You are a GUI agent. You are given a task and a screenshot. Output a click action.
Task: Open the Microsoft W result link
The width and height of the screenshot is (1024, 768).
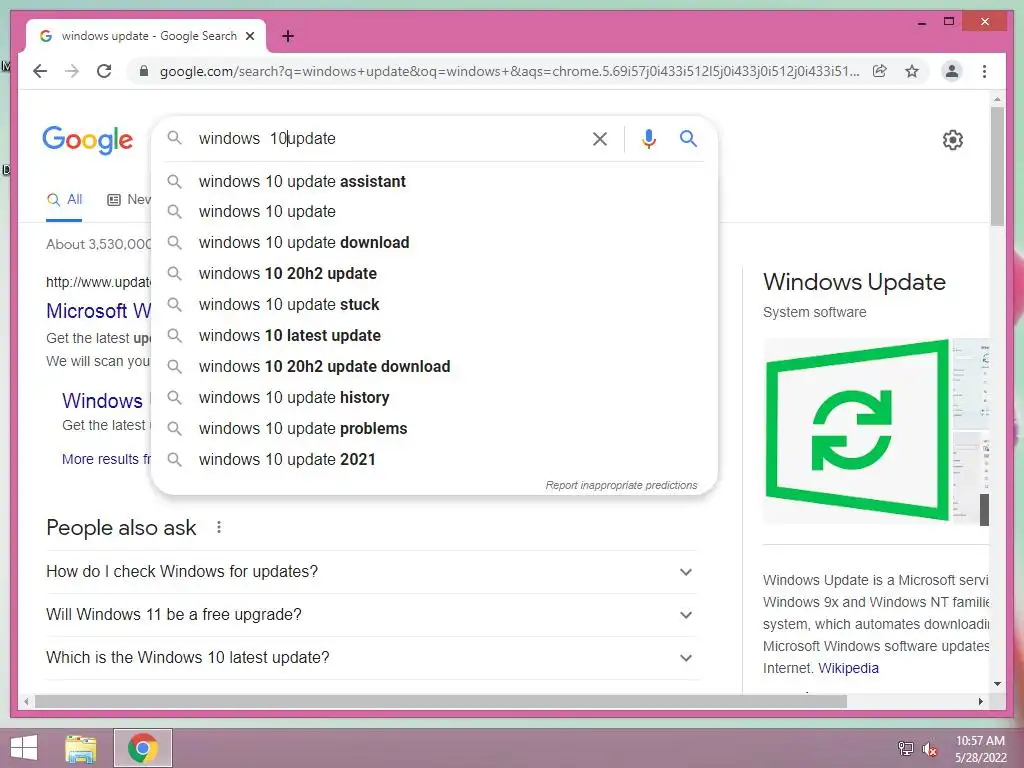(98, 311)
